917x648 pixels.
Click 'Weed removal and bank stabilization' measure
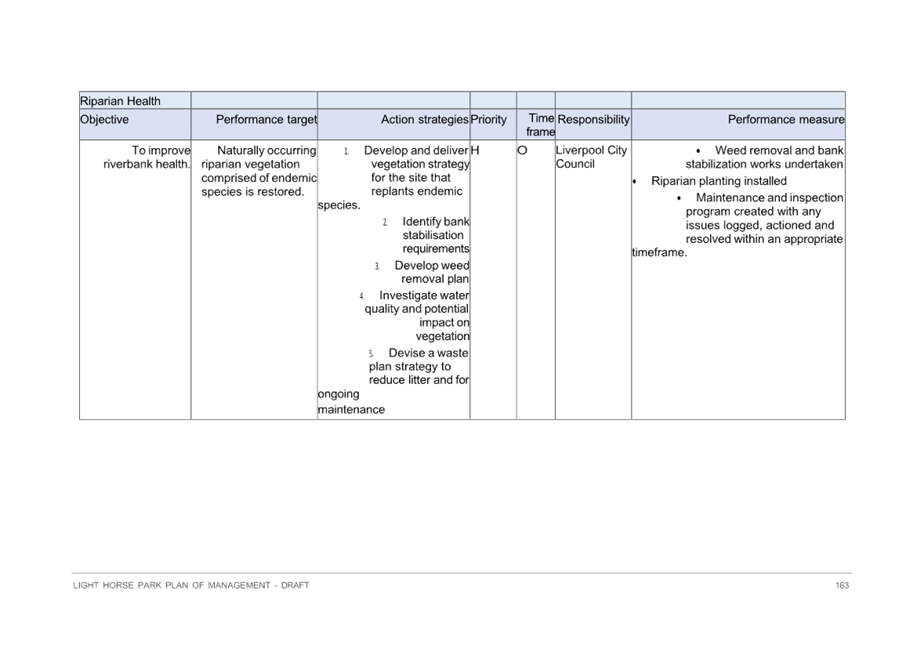tap(764, 157)
